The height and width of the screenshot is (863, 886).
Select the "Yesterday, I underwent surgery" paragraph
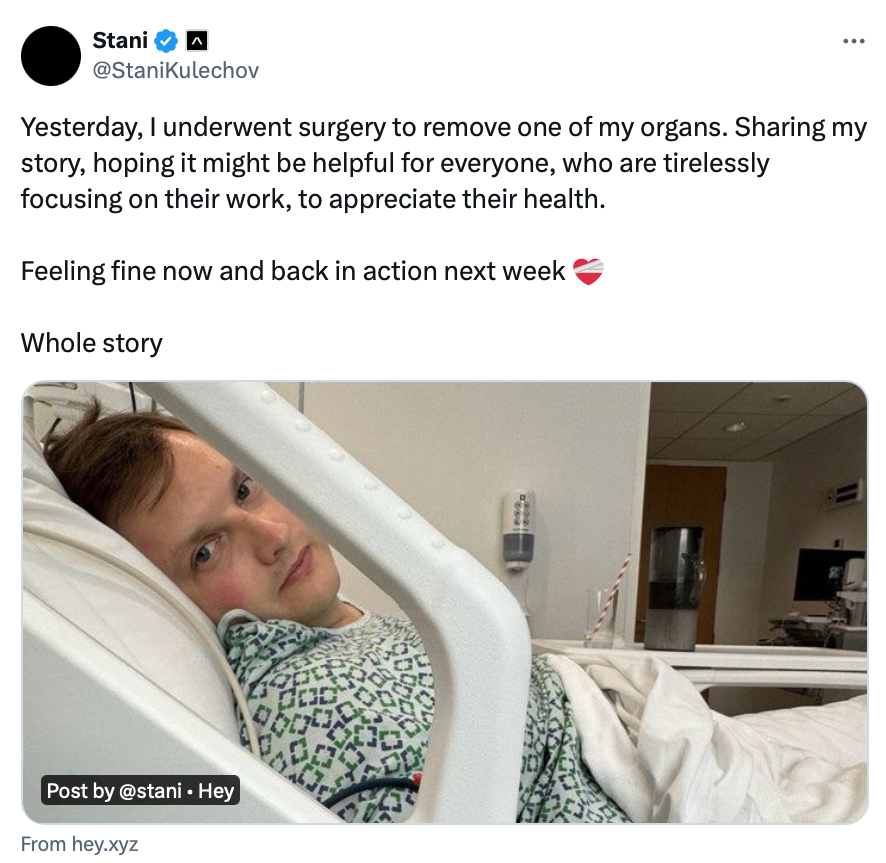coord(444,163)
